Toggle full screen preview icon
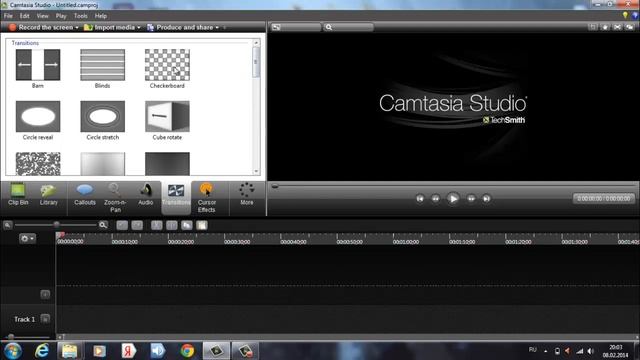640x360 pixels. tap(618, 27)
